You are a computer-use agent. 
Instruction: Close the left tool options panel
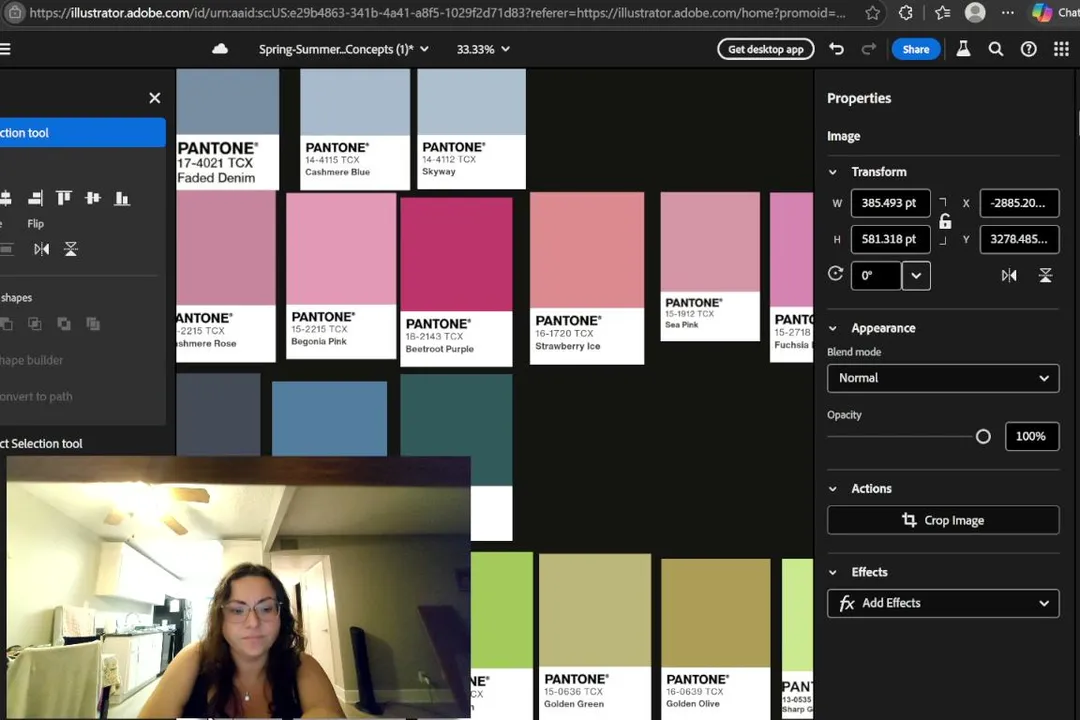point(155,98)
